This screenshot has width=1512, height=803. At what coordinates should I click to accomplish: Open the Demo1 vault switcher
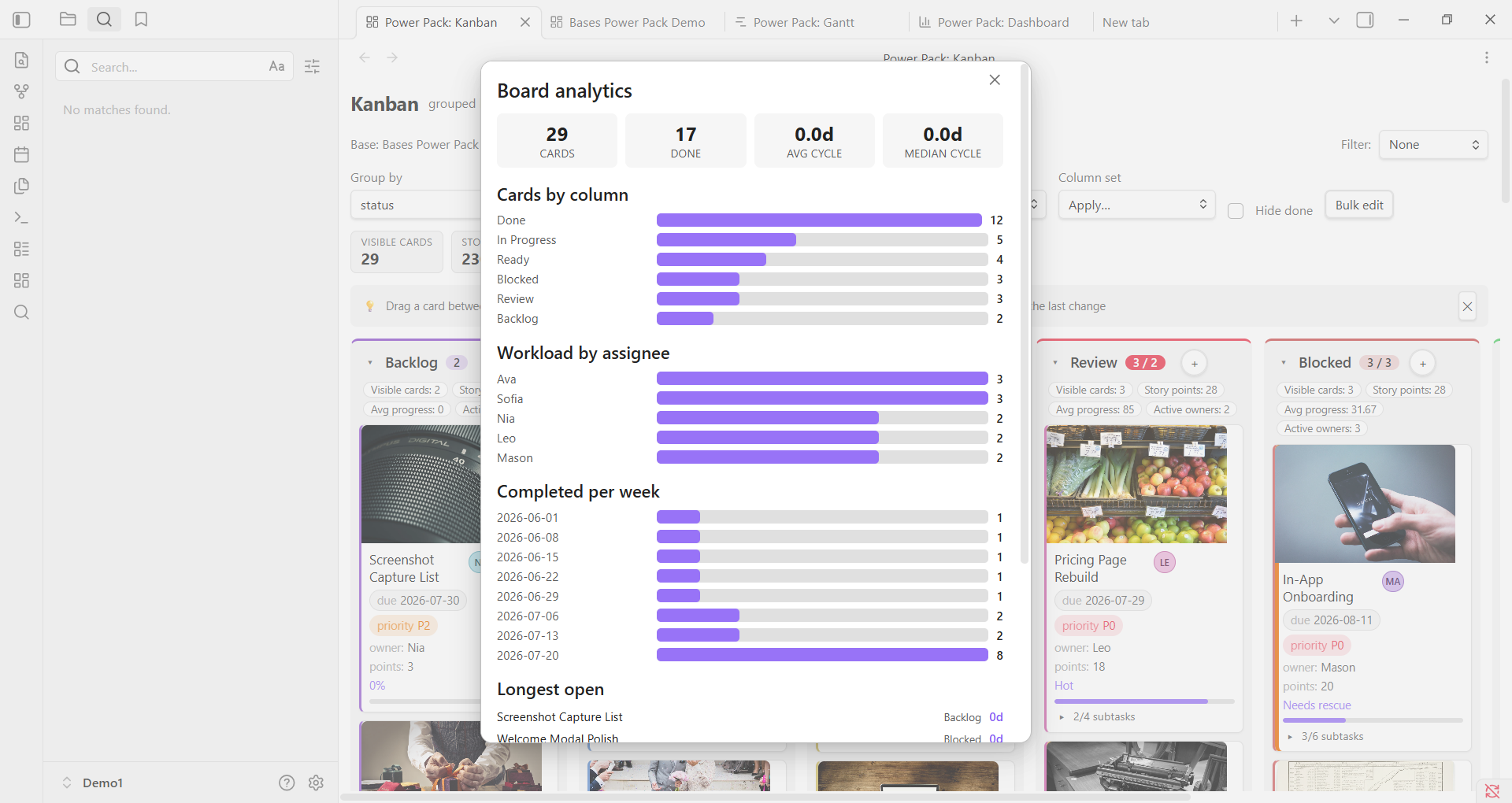point(93,783)
